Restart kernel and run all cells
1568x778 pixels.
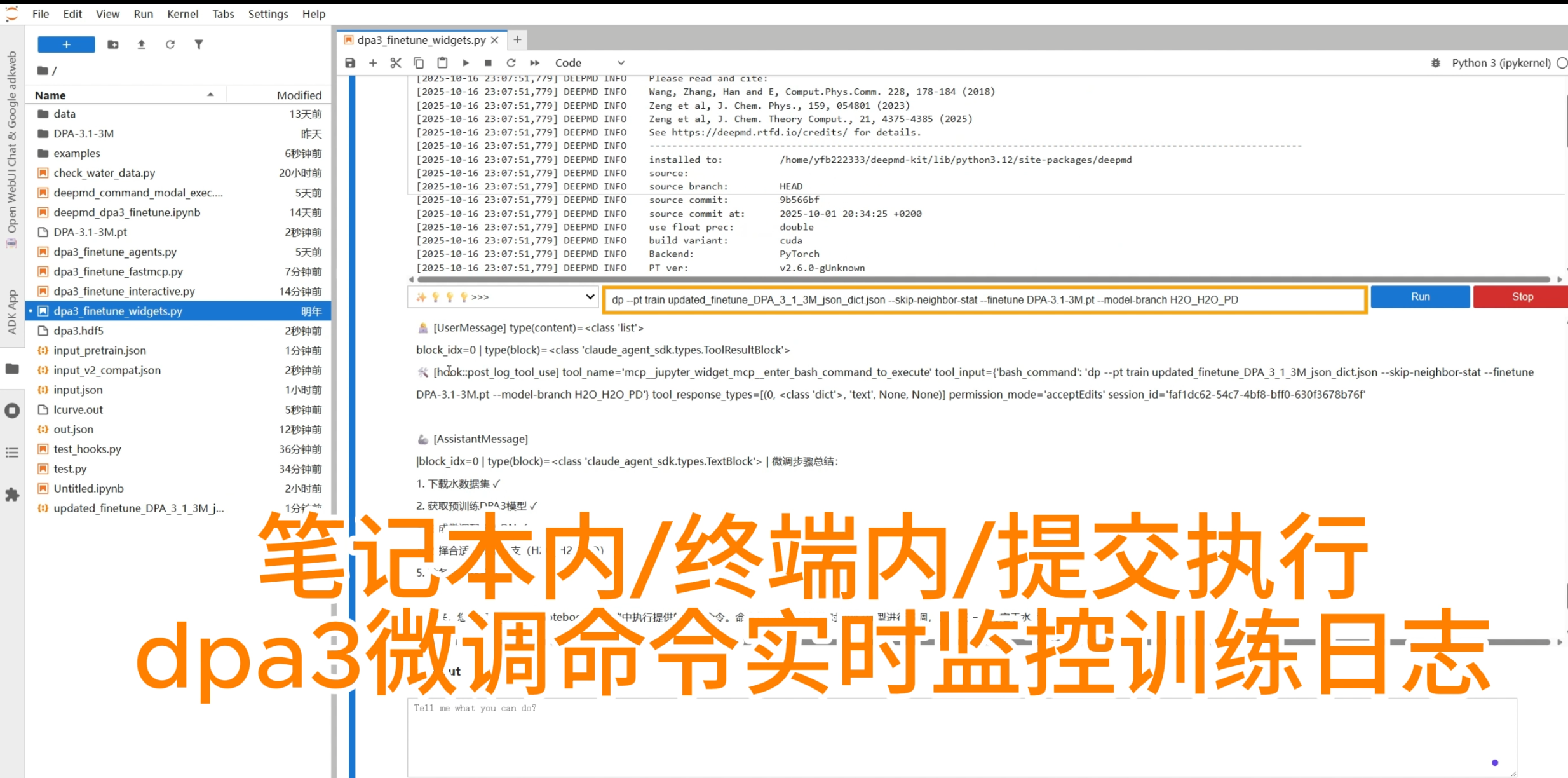534,62
